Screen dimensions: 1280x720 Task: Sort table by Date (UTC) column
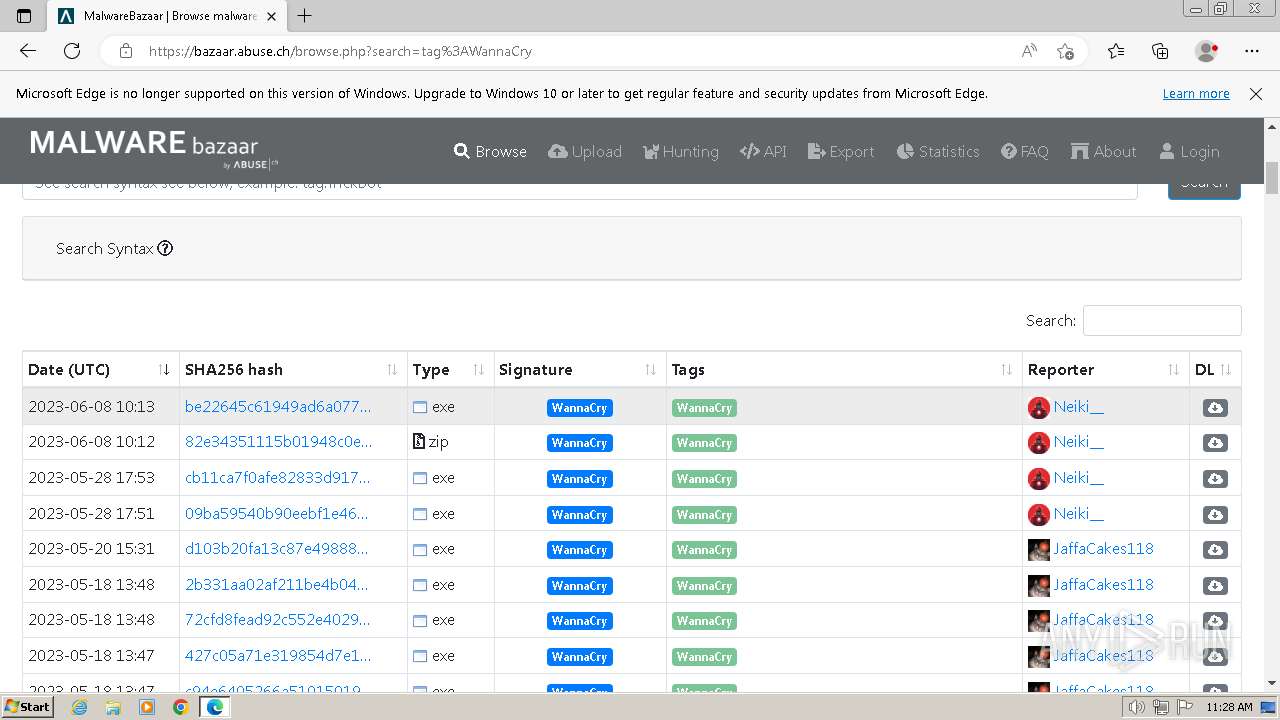pyautogui.click(x=100, y=369)
